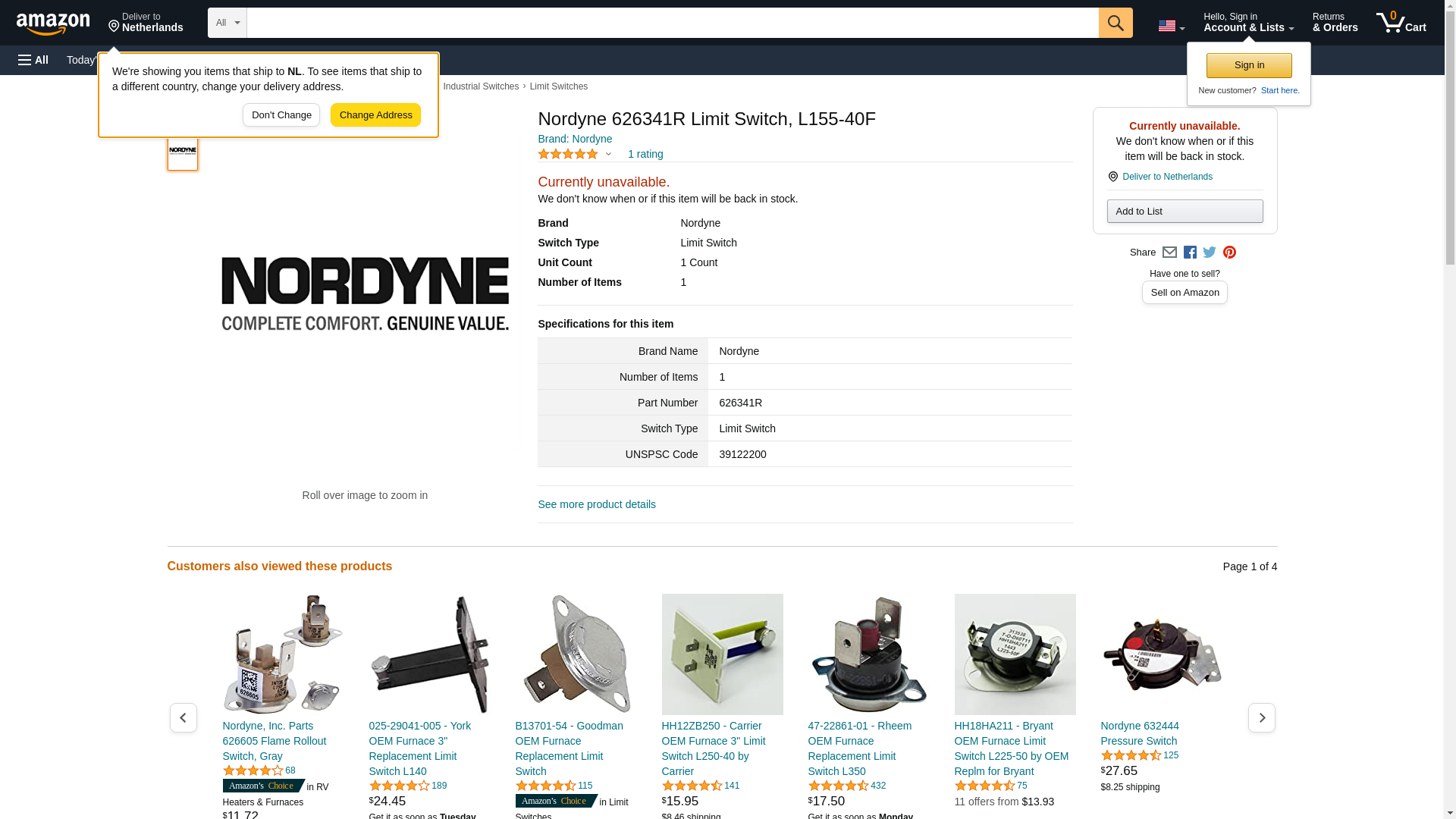Open Account & Lists menu

tap(1248, 23)
